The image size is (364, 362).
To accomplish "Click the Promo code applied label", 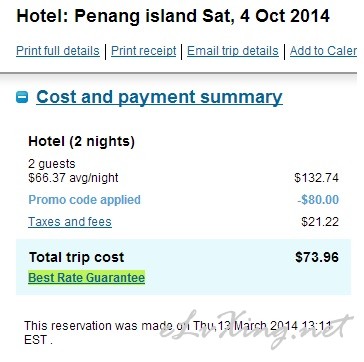I will [84, 200].
